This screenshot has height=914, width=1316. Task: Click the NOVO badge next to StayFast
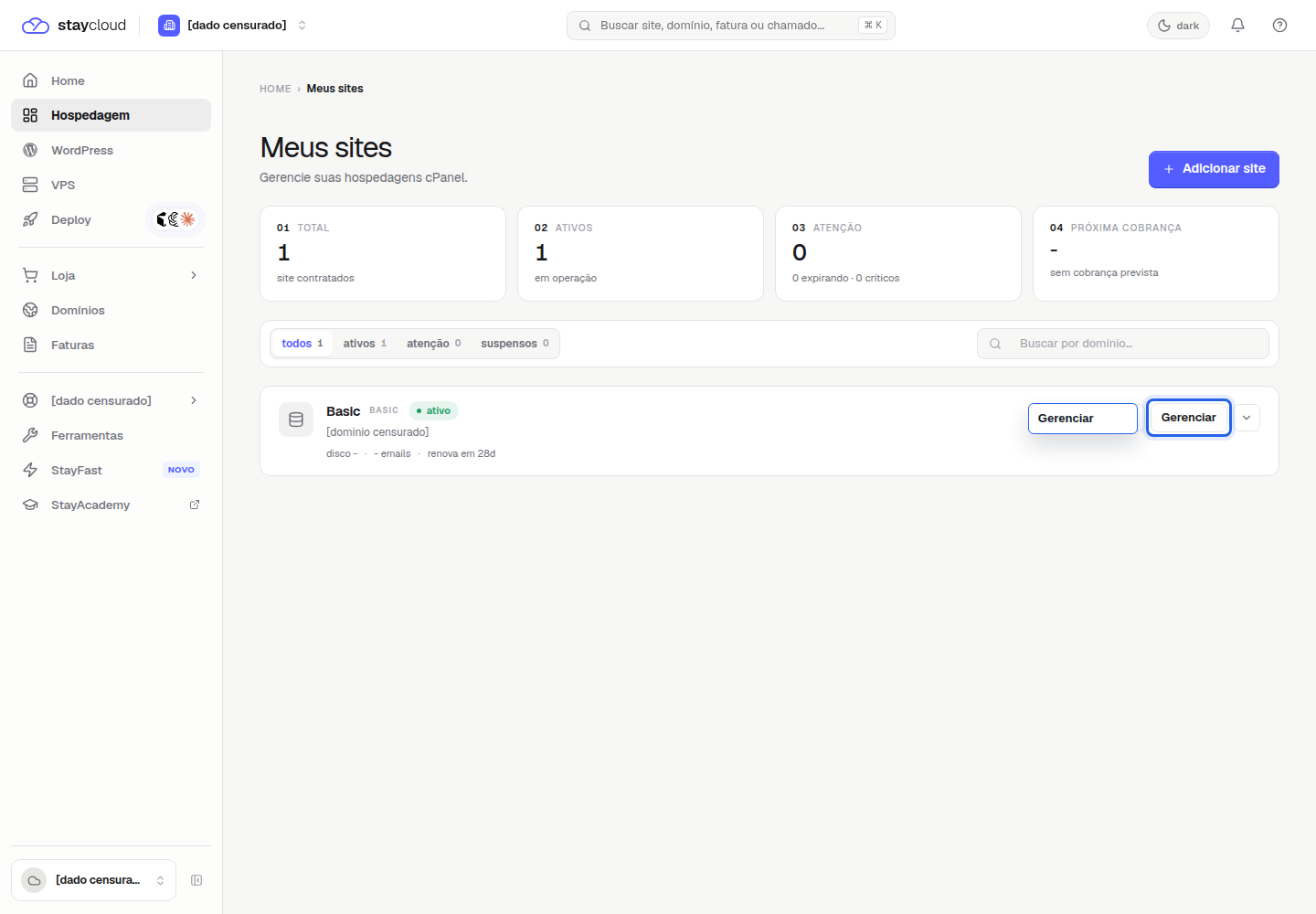coord(181,470)
